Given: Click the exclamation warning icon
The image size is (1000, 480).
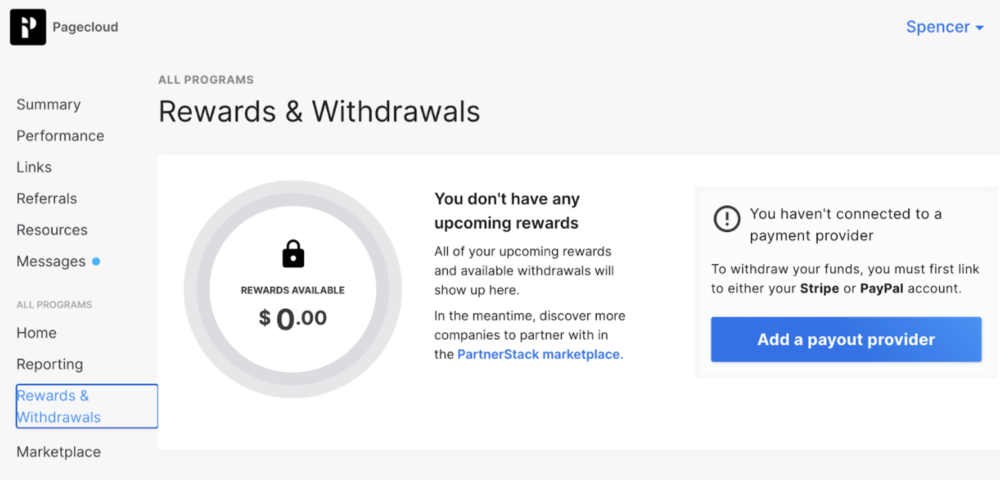Looking at the screenshot, I should 726,219.
